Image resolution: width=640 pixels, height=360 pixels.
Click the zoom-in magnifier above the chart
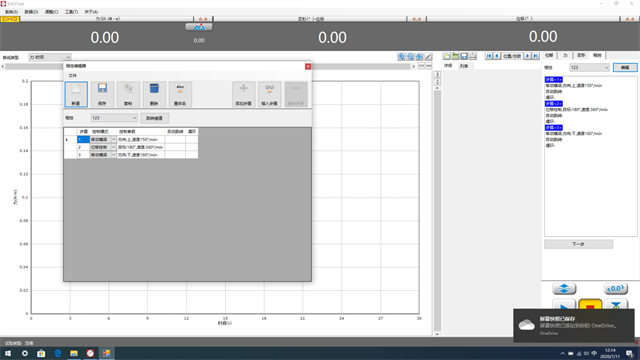pos(401,57)
